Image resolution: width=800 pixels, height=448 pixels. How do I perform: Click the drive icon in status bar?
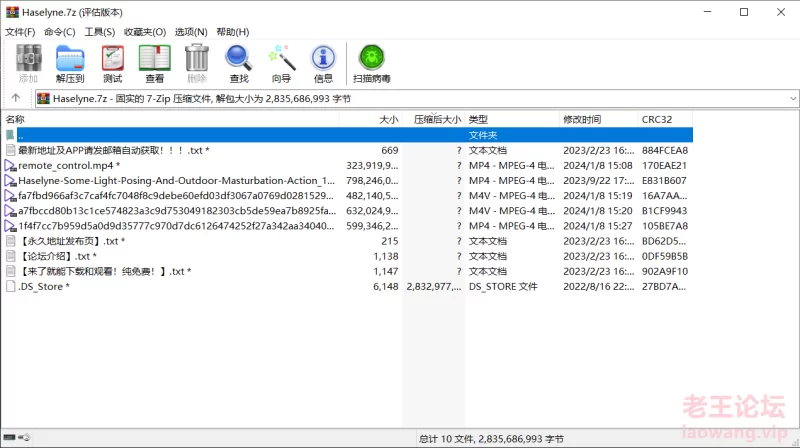click(x=10, y=437)
